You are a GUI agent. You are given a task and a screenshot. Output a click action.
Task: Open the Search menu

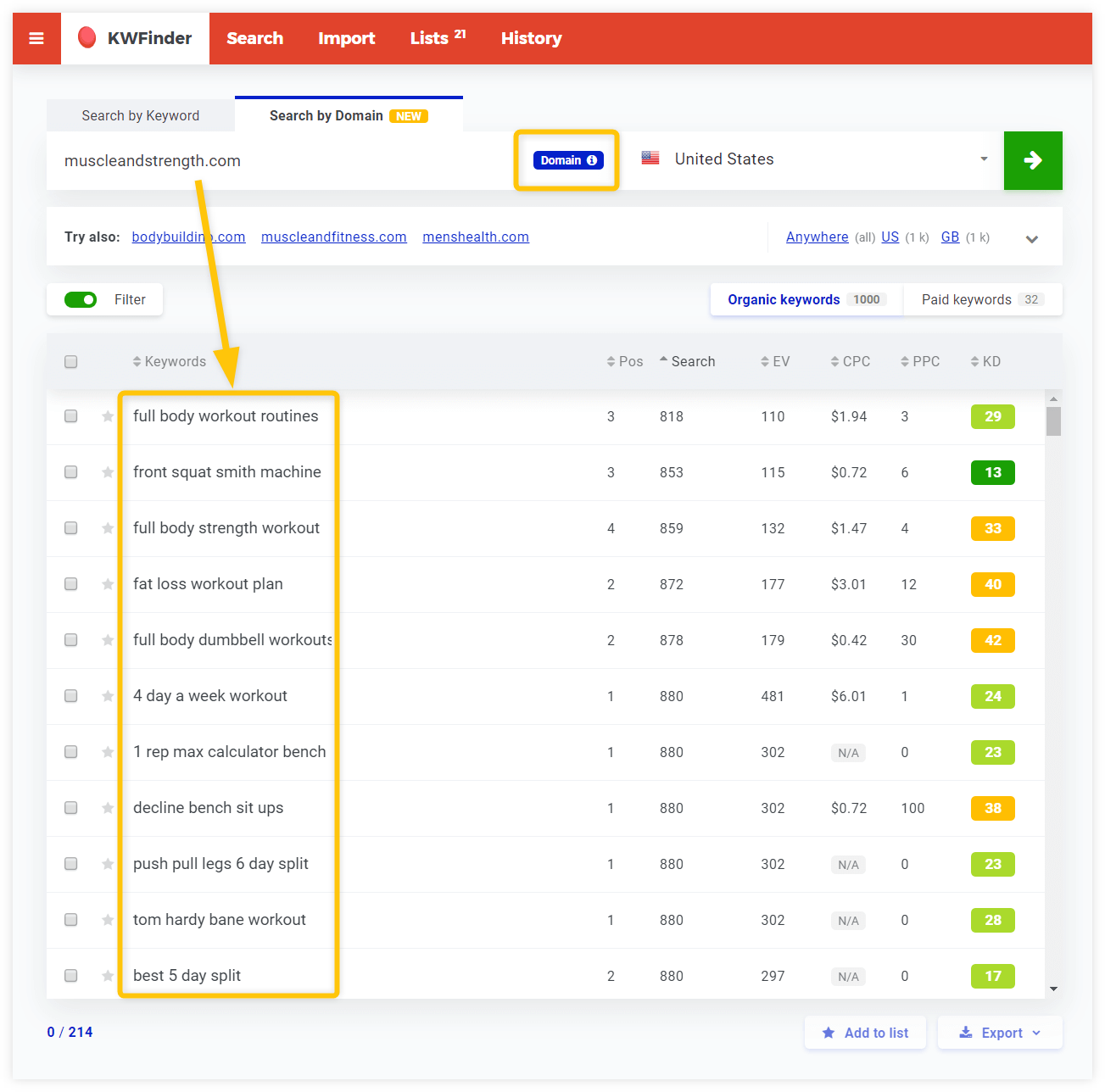(x=255, y=38)
